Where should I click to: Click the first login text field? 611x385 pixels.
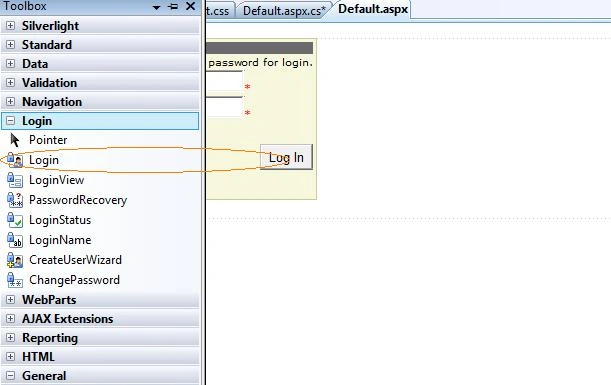tap(224, 82)
